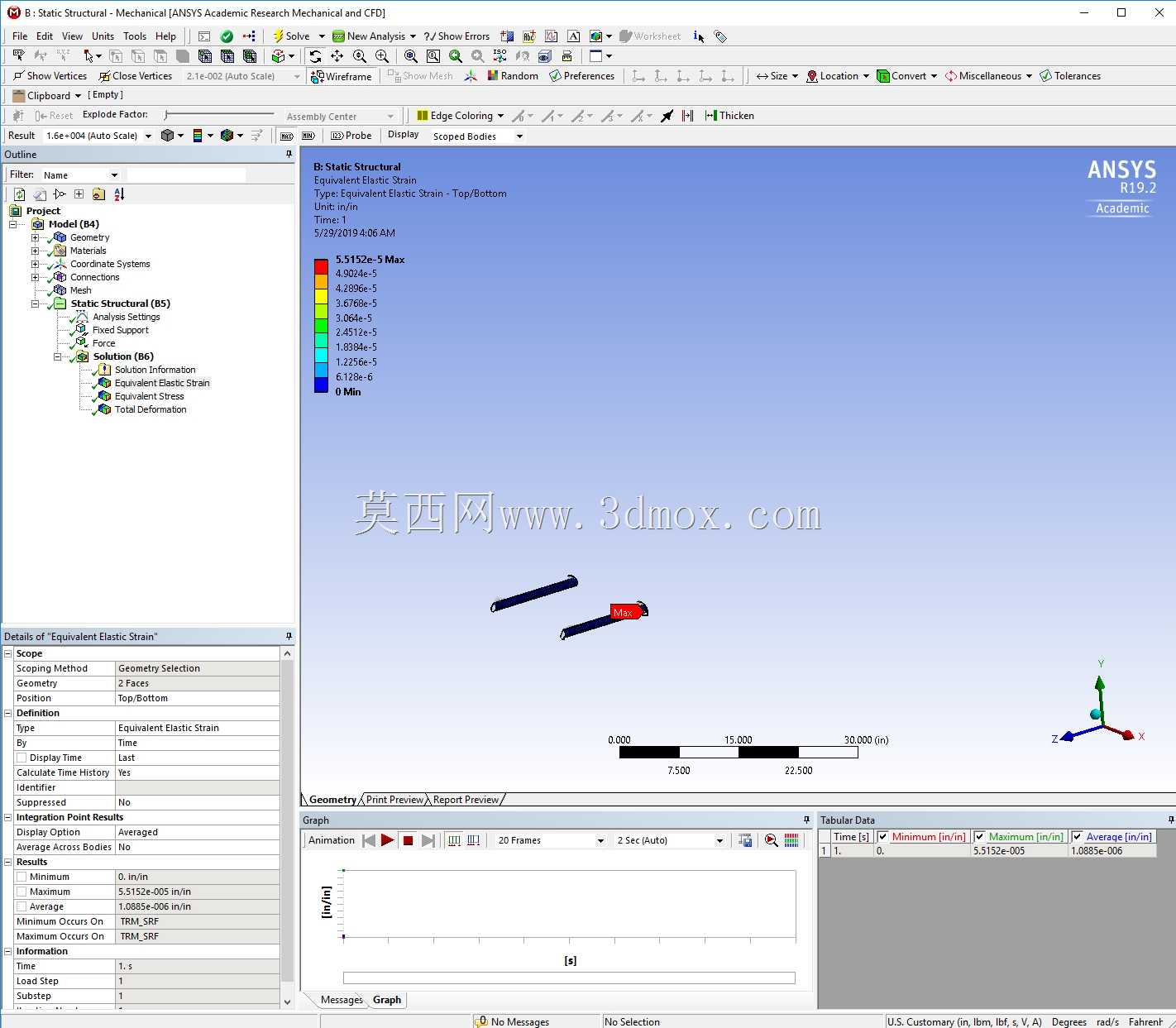Pin the Tabular Data panel
The image size is (1176, 1028).
click(x=1170, y=820)
